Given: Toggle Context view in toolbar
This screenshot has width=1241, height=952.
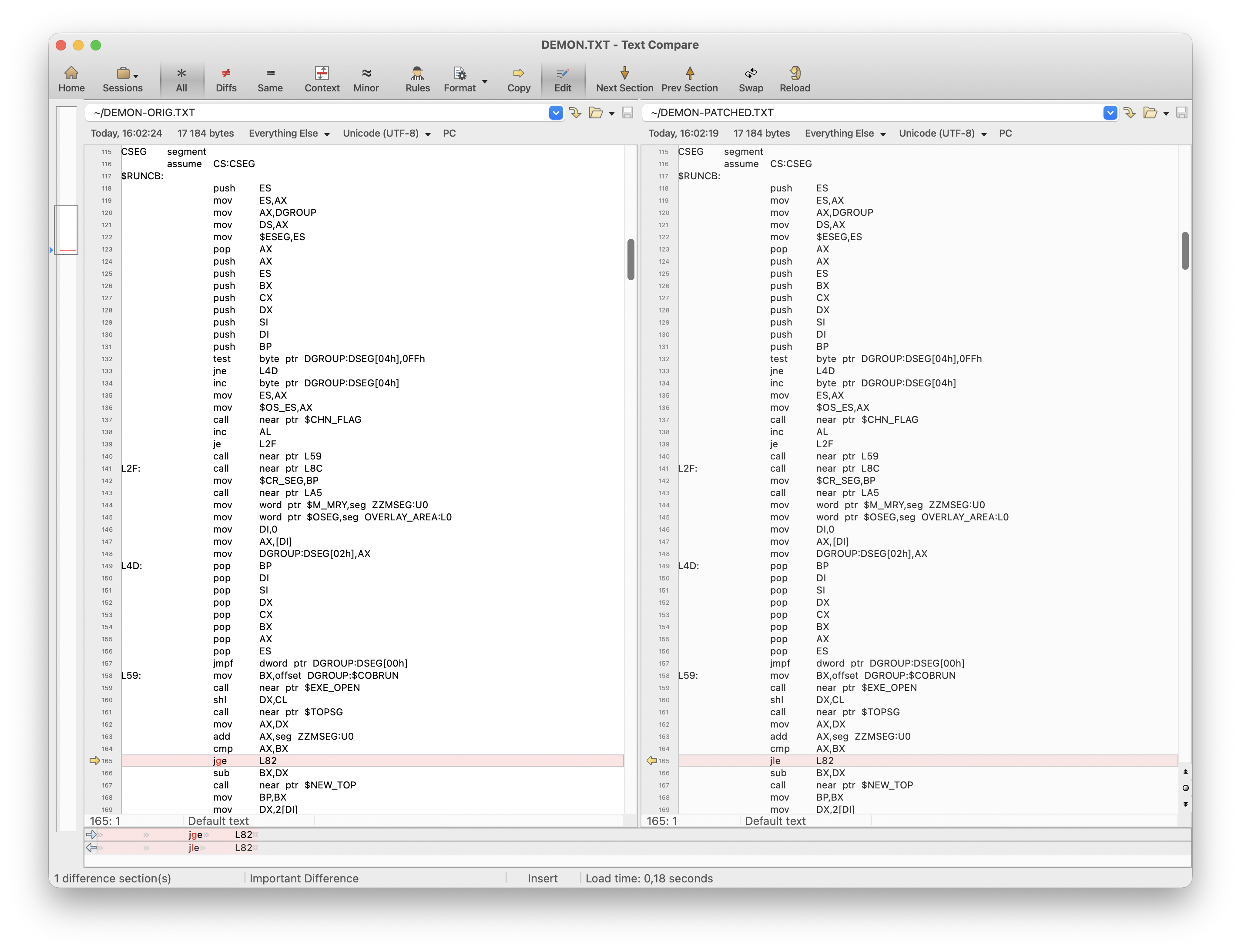Looking at the screenshot, I should coord(322,79).
